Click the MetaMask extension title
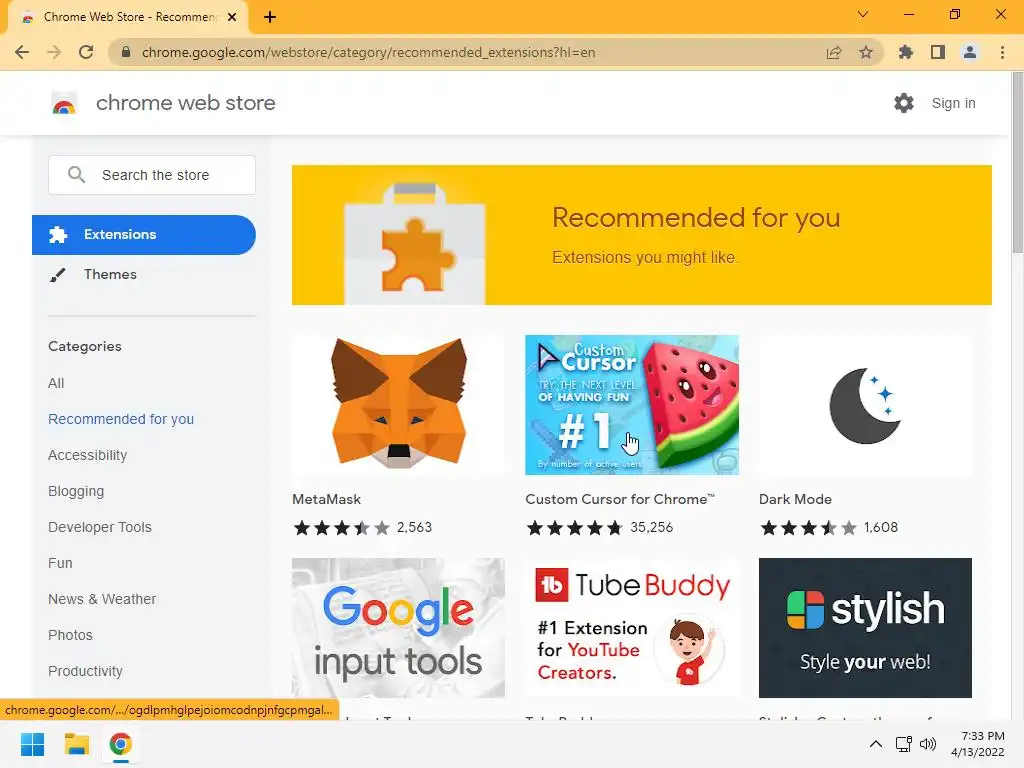The image size is (1024, 768). (327, 499)
